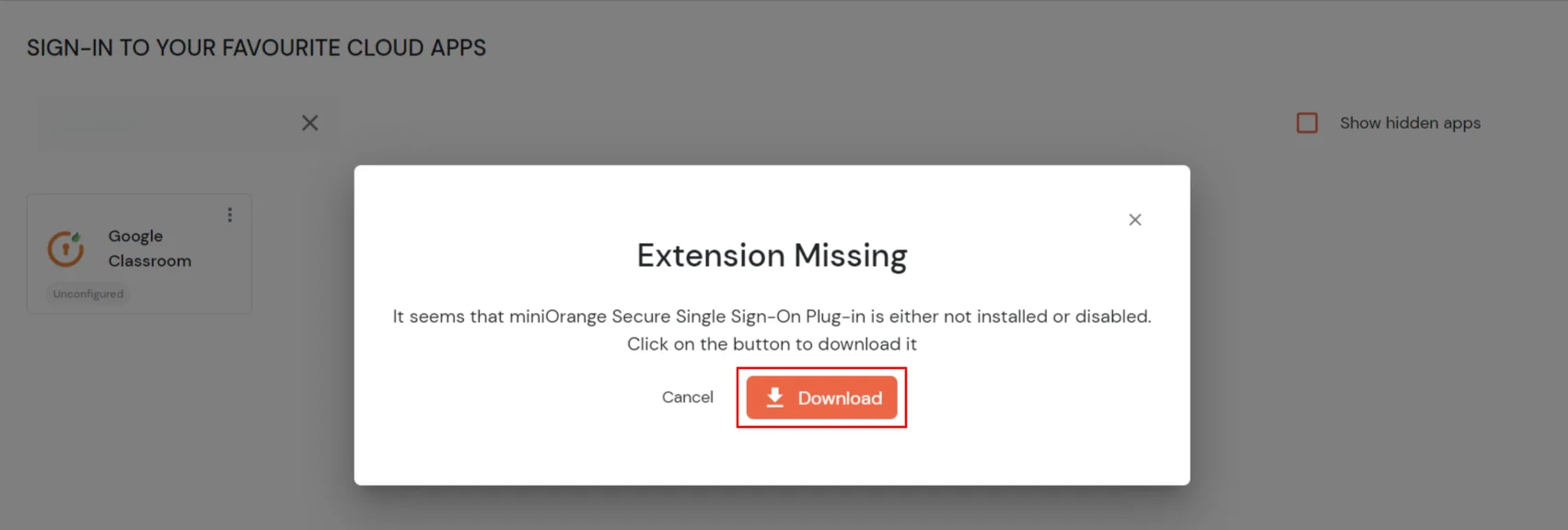
Task: Click the download arrow icon inside the Download button
Action: [774, 397]
